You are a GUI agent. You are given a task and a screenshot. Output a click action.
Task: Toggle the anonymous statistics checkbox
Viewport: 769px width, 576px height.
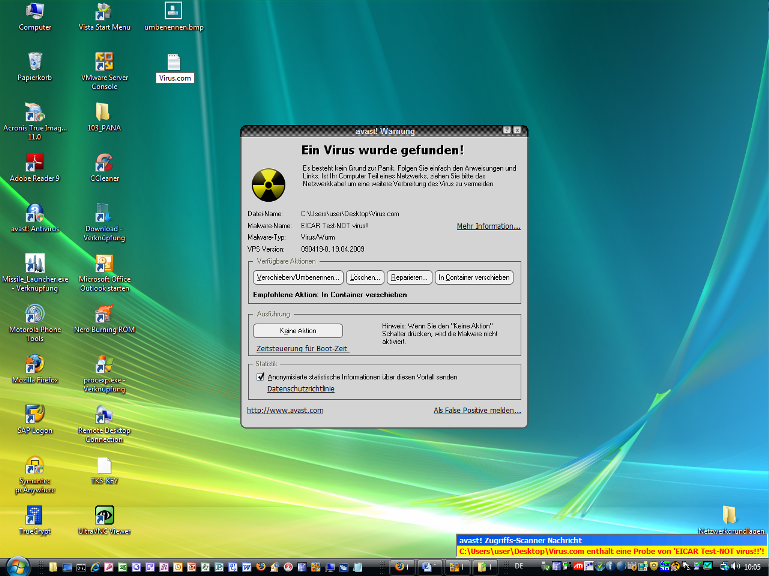[x=260, y=377]
